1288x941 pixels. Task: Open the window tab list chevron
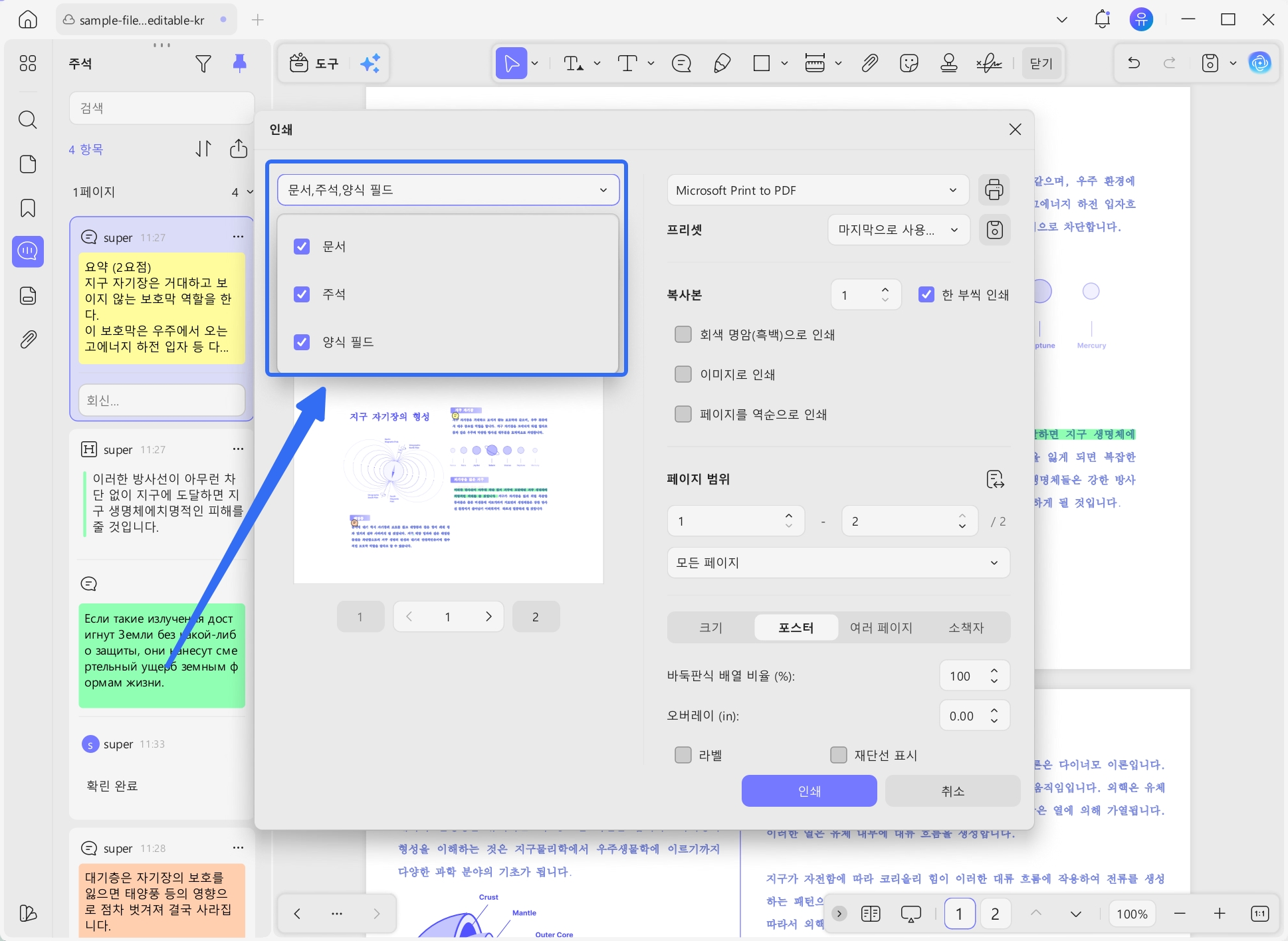[1062, 19]
